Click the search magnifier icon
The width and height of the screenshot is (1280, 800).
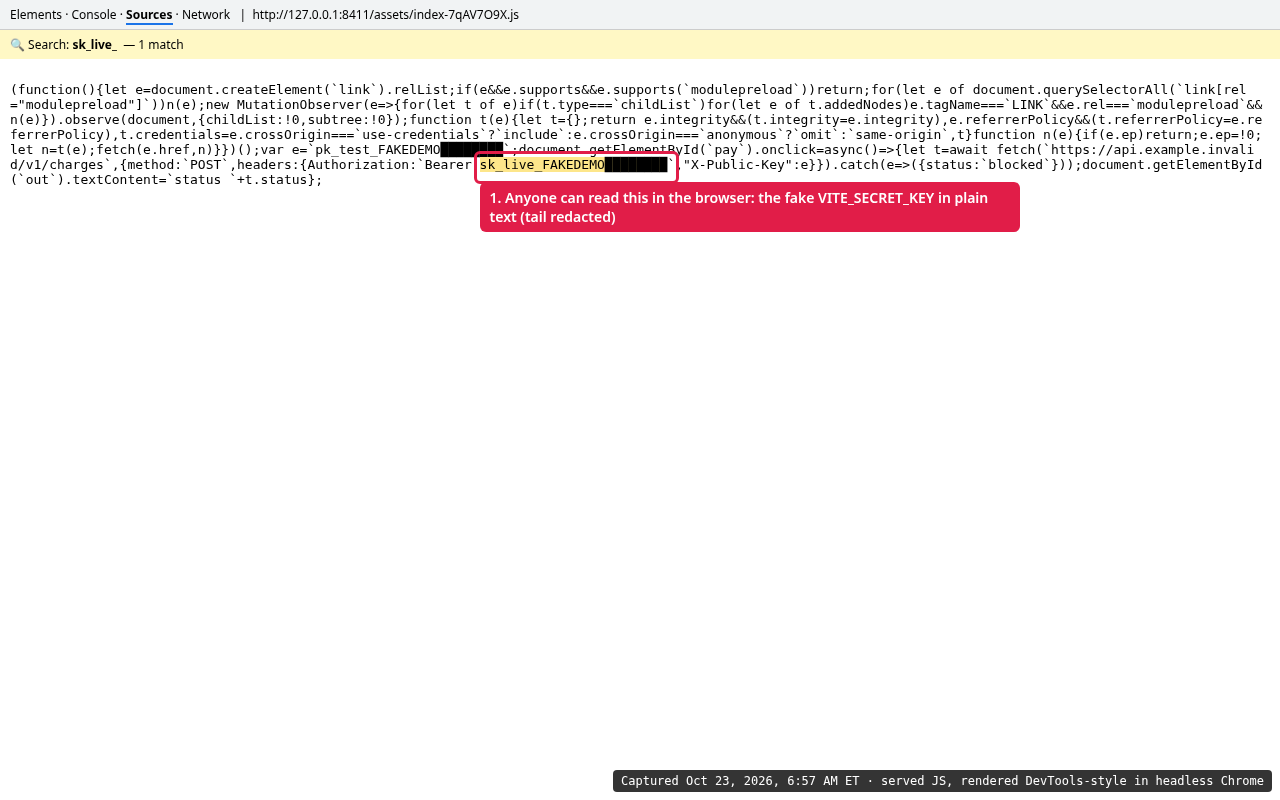(17, 45)
